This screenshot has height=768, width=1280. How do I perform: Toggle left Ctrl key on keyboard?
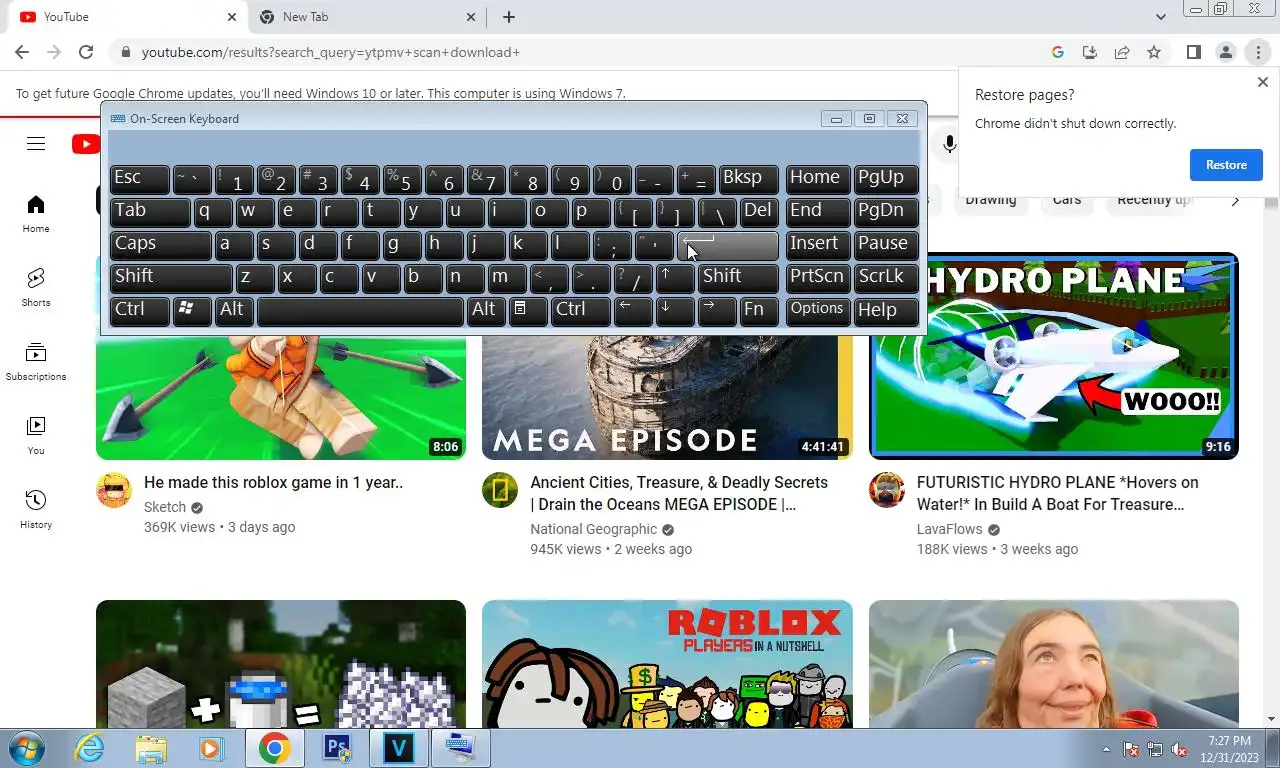[x=139, y=311]
